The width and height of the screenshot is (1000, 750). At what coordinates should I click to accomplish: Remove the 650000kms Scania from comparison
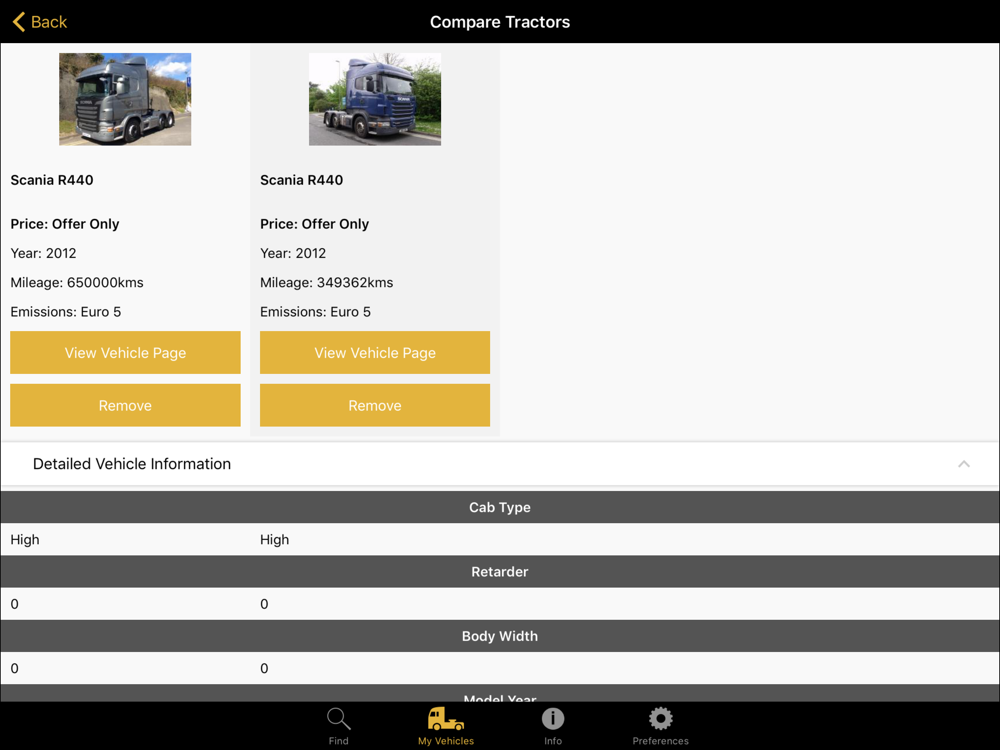125,405
